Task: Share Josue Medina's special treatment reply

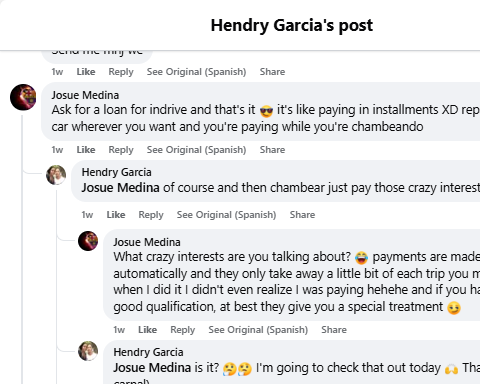Action: pos(334,330)
